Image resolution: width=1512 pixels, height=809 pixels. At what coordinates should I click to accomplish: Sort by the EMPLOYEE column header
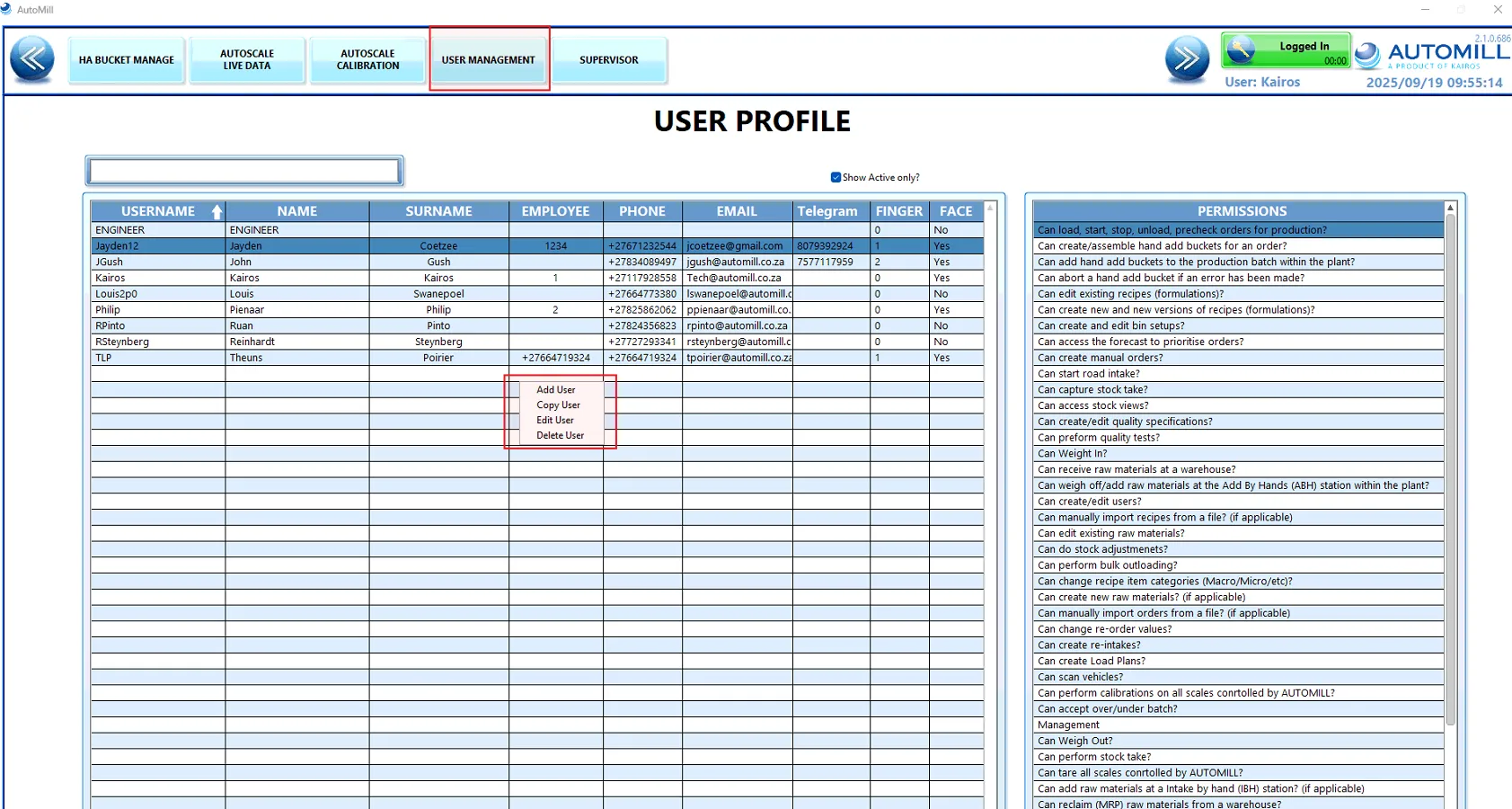[556, 211]
